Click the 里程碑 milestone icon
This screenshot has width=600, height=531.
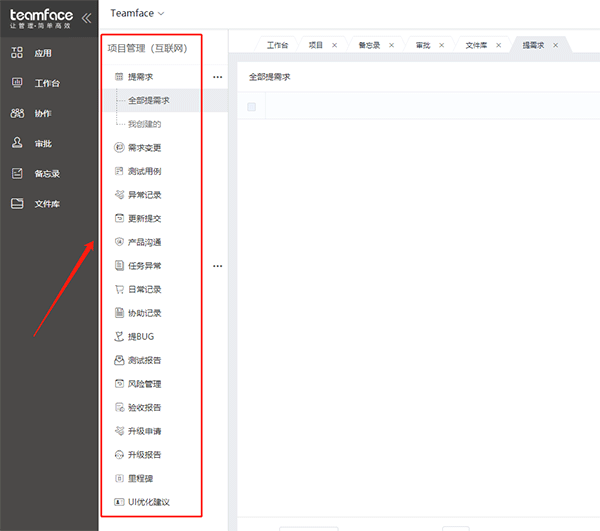[x=119, y=478]
